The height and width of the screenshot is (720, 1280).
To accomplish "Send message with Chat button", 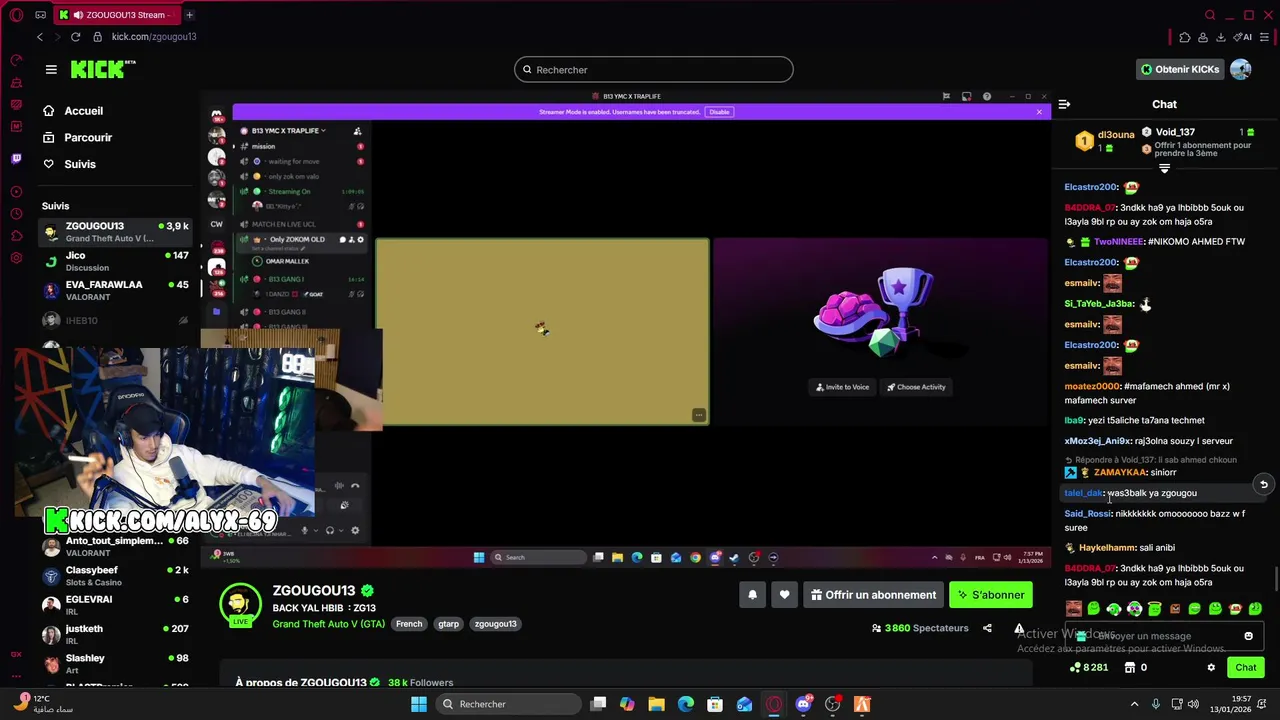I will coord(1245,667).
